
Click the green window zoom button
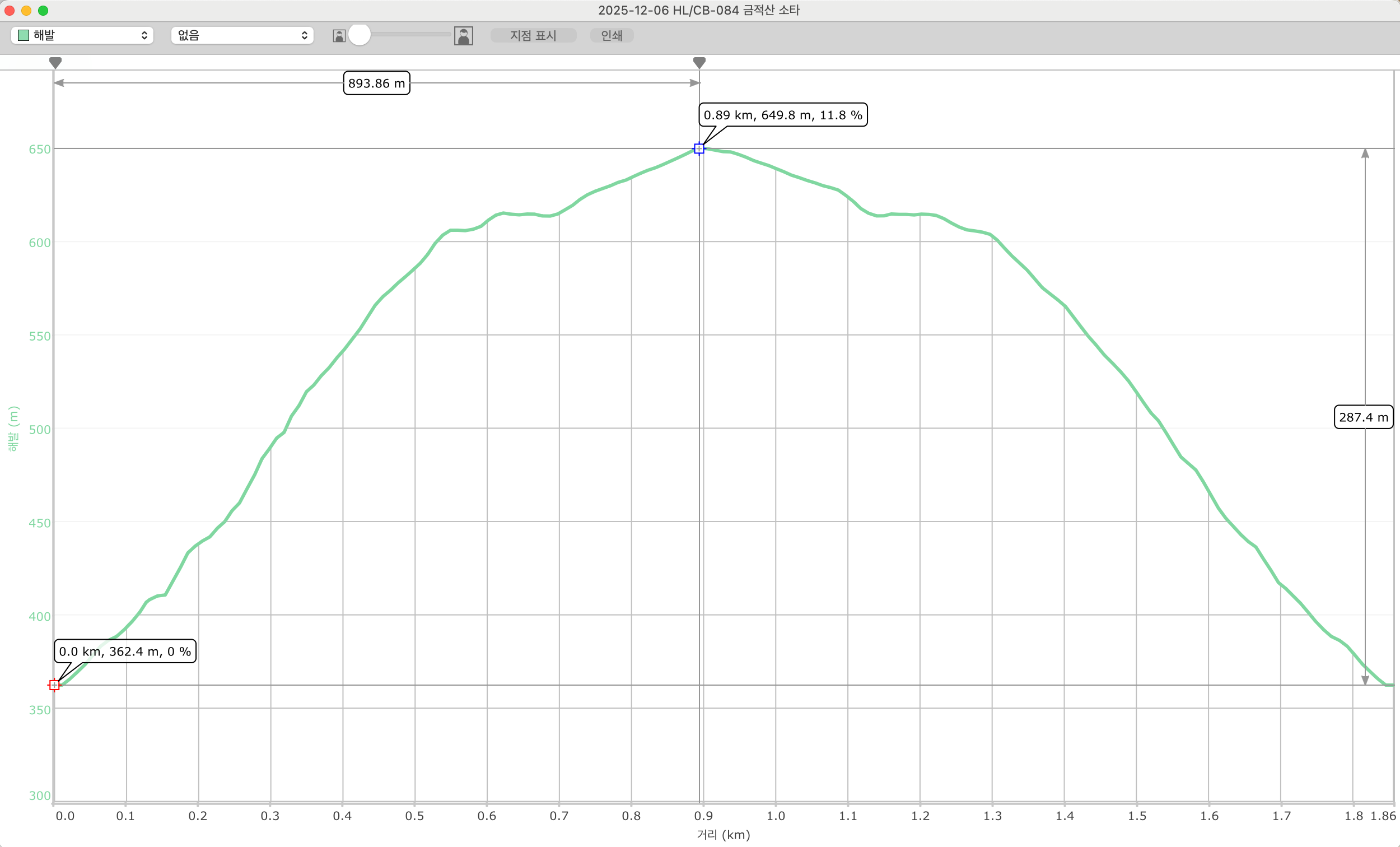[x=43, y=10]
